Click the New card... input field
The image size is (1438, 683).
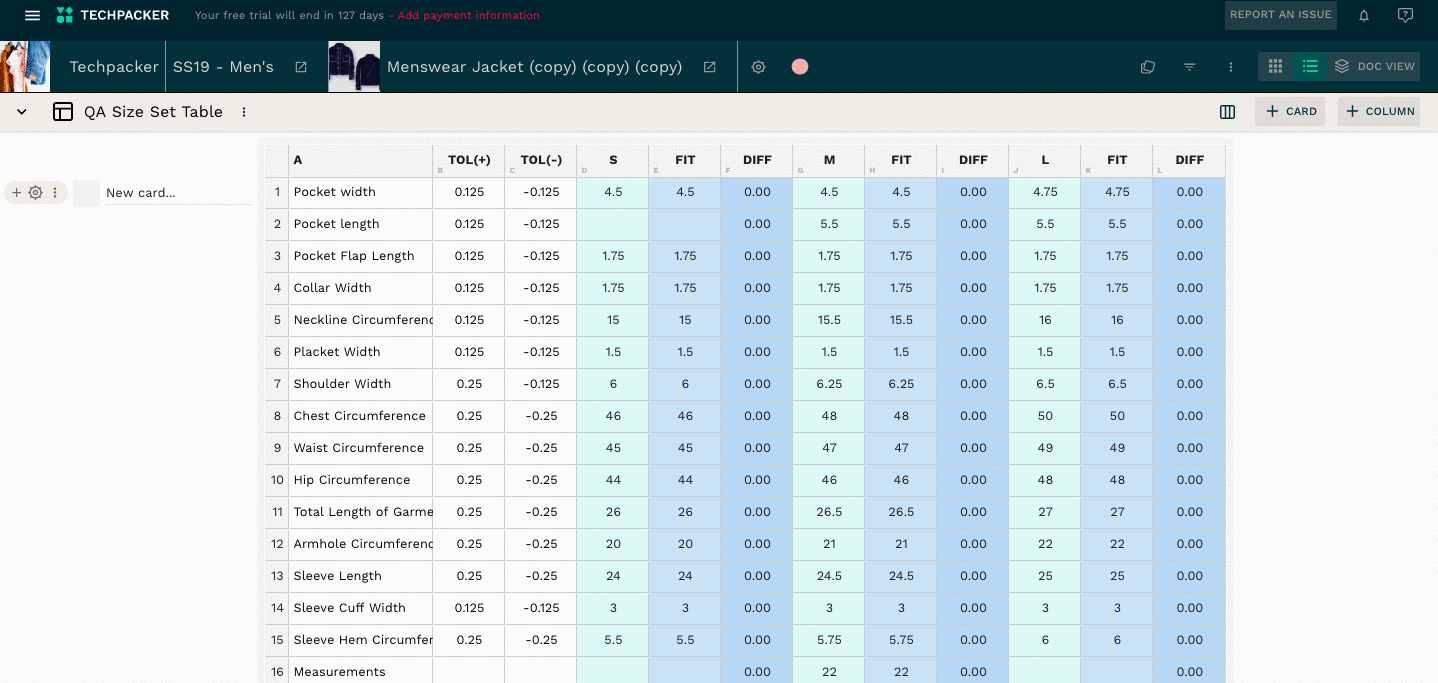tap(178, 193)
